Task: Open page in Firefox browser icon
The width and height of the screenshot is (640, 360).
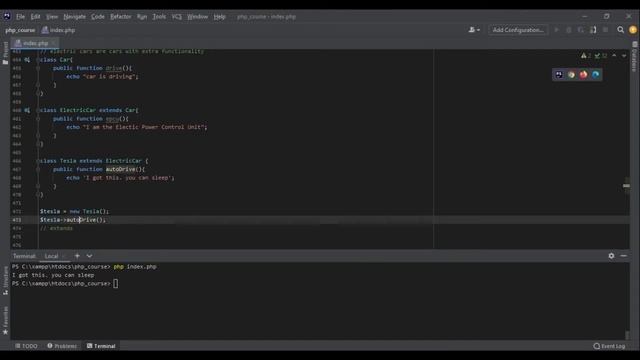Action: [x=583, y=75]
